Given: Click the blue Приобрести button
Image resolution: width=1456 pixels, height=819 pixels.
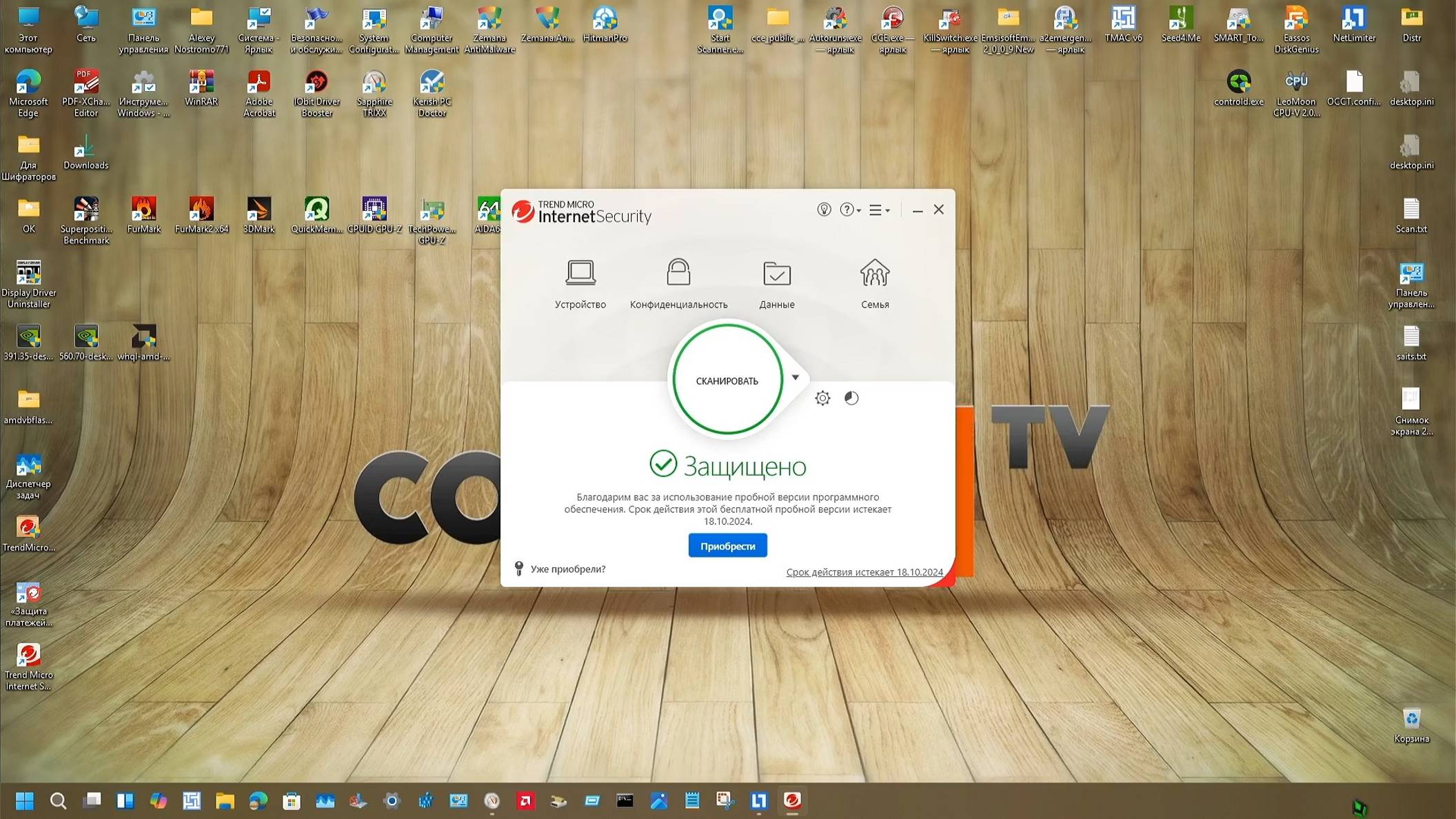Looking at the screenshot, I should pyautogui.click(x=727, y=546).
